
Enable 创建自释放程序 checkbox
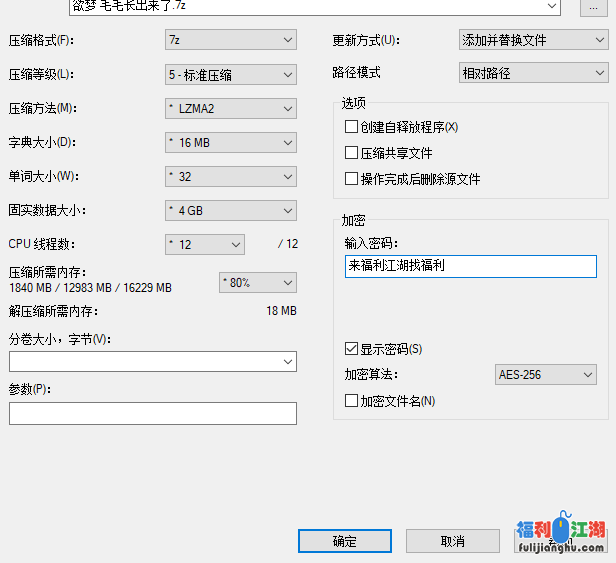pyautogui.click(x=351, y=127)
